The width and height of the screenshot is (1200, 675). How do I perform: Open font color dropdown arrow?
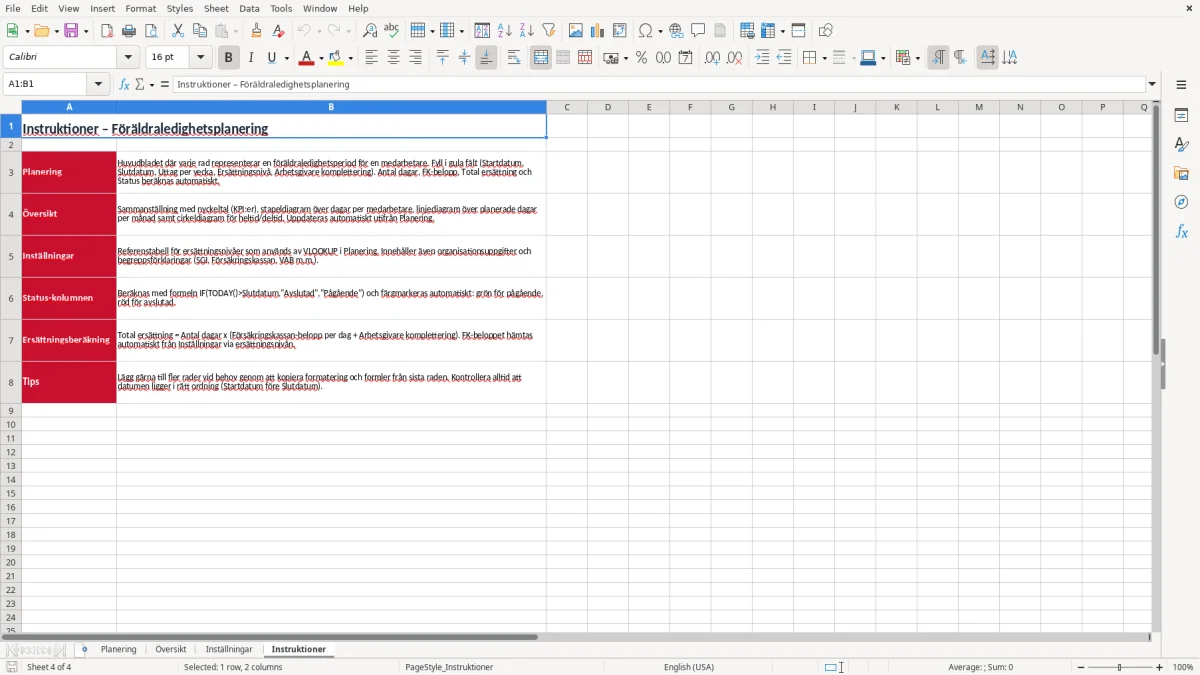click(321, 58)
